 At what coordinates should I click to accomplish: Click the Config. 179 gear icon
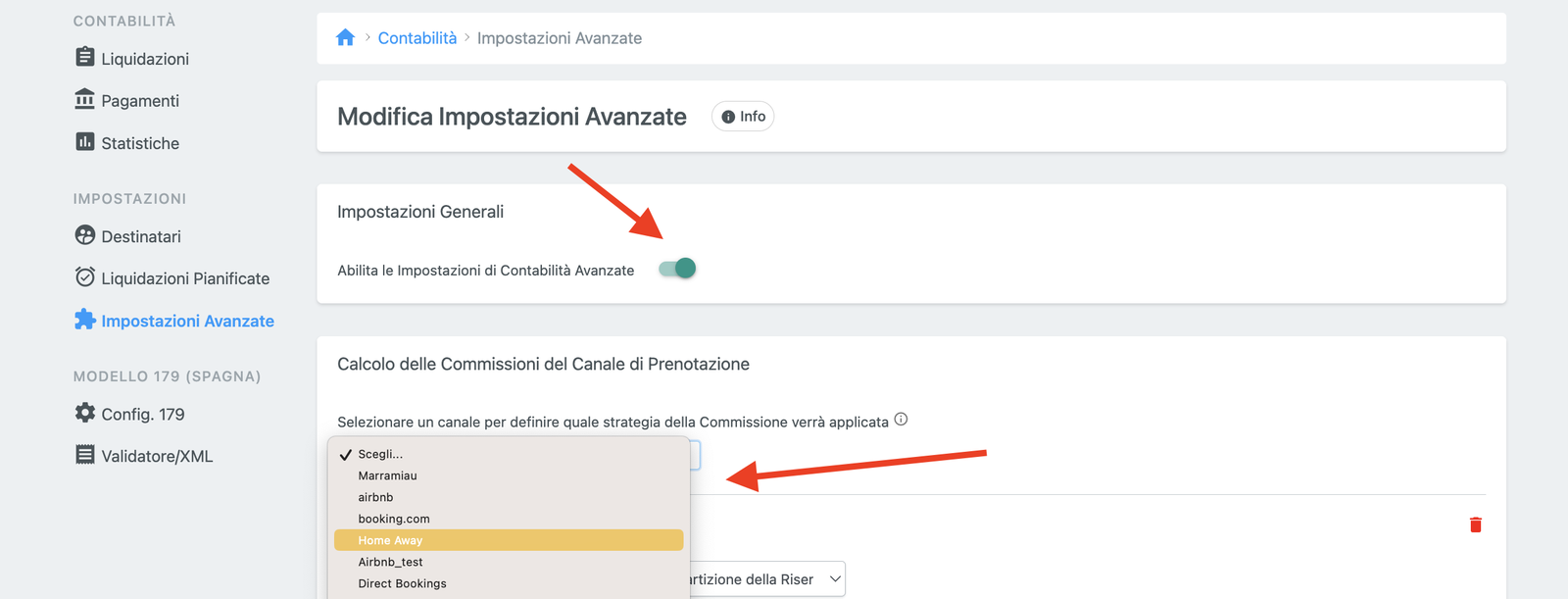(x=85, y=413)
